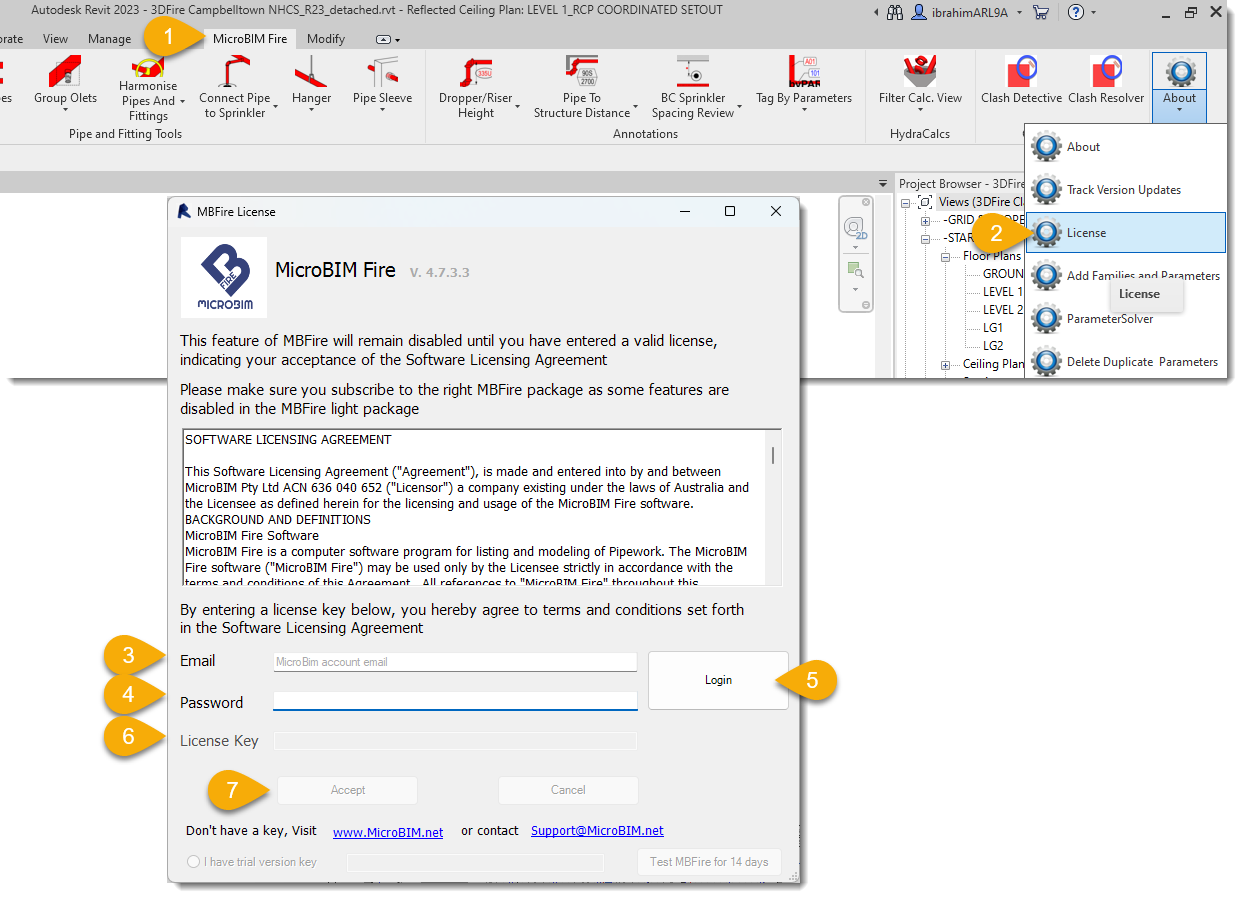
Task: Click the MicroBIM Fire logo image
Action: click(x=224, y=278)
